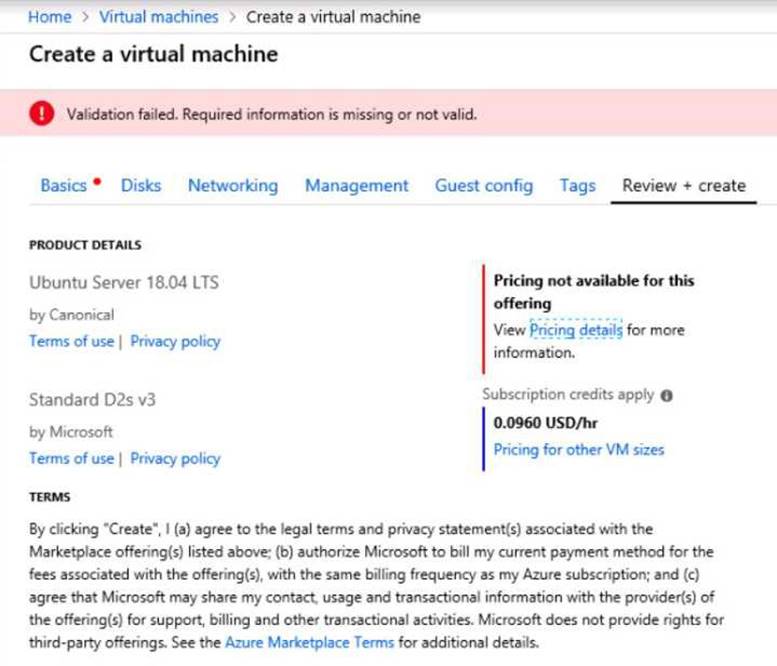Click the red validation error icon

pyautogui.click(x=42, y=113)
